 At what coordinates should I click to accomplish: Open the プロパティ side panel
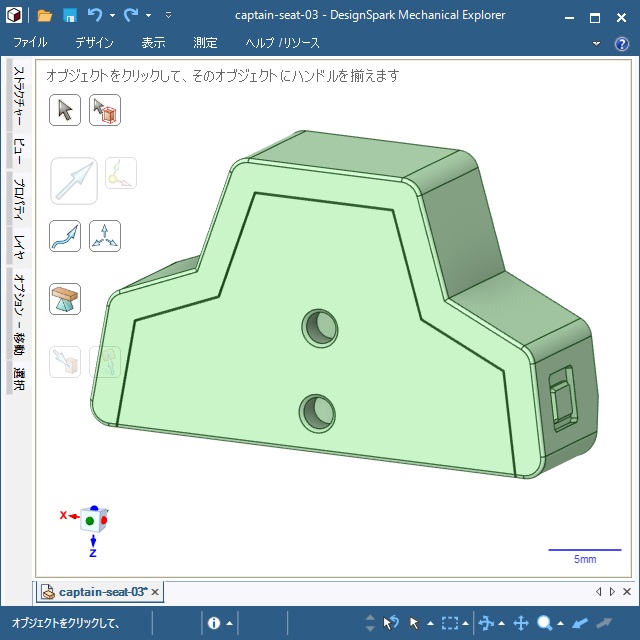[x=19, y=199]
